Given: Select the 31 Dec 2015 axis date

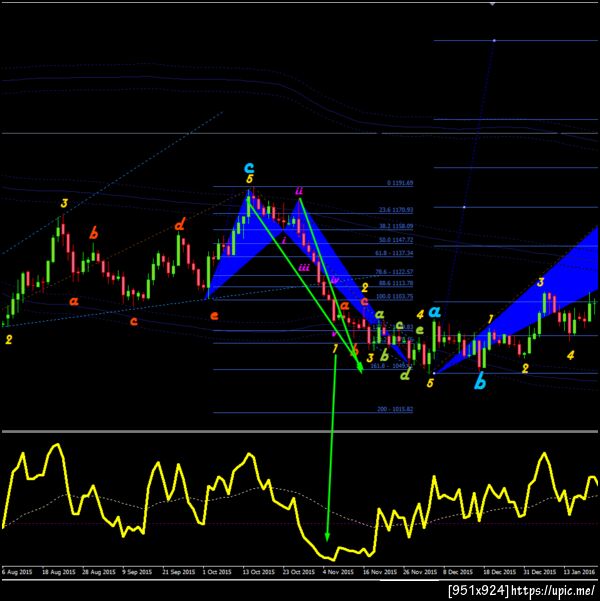Looking at the screenshot, I should [539, 572].
